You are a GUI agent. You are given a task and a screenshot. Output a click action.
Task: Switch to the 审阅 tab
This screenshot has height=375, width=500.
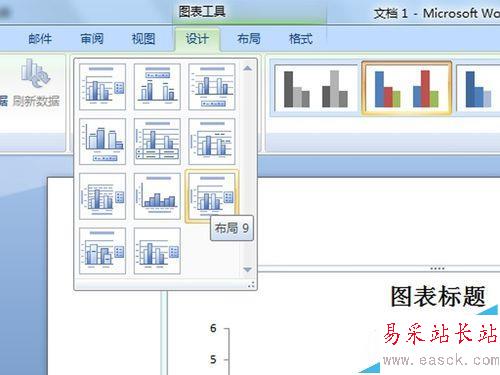(92, 39)
